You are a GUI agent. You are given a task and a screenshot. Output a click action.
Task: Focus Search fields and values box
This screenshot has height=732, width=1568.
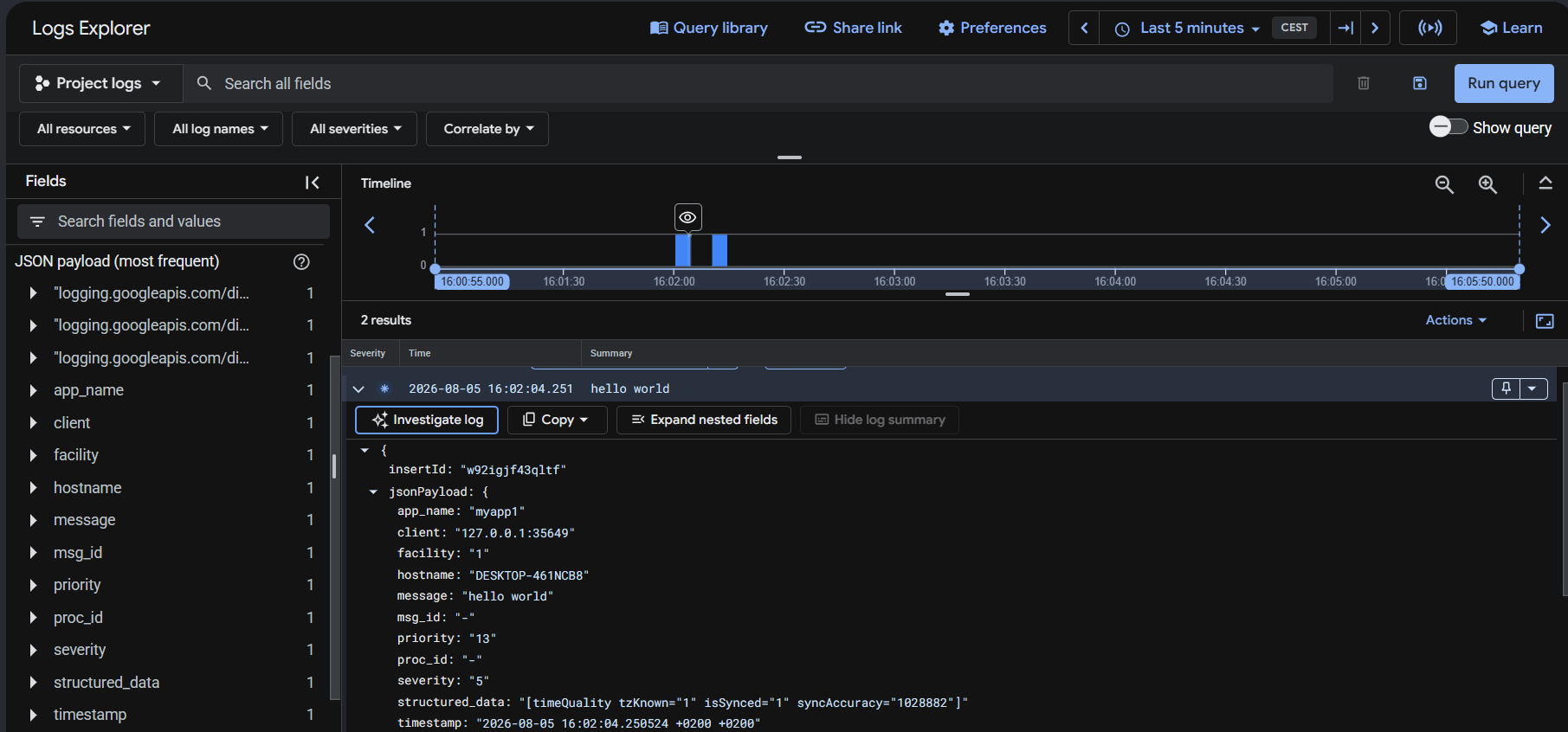[x=173, y=222]
